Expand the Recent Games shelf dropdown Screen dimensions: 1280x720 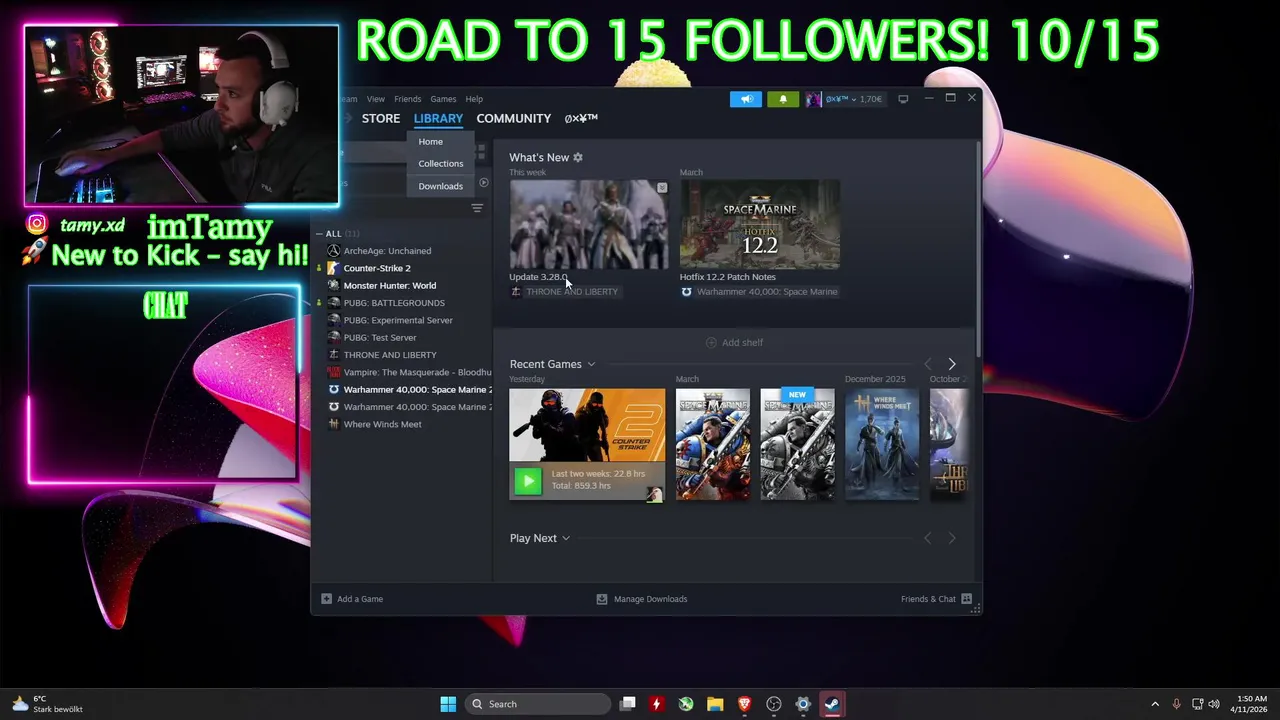tap(591, 364)
